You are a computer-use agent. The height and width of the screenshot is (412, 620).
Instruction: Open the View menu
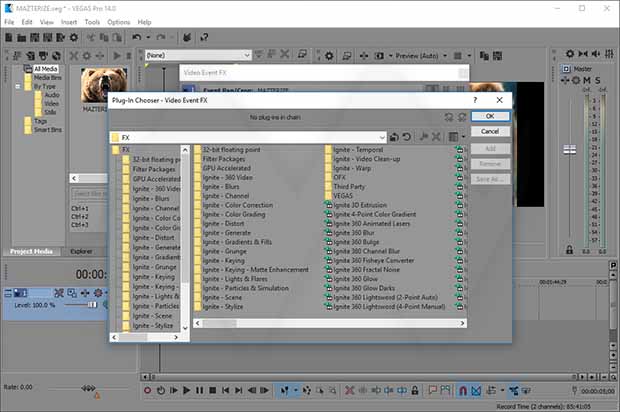coord(47,22)
